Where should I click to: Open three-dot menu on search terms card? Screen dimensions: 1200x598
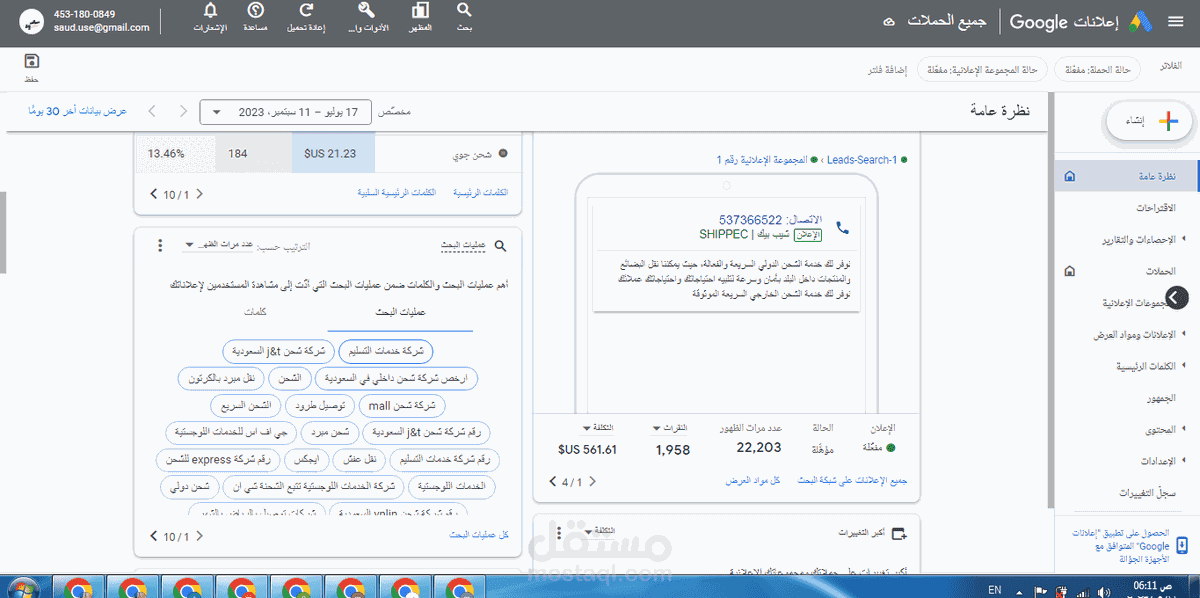(160, 245)
